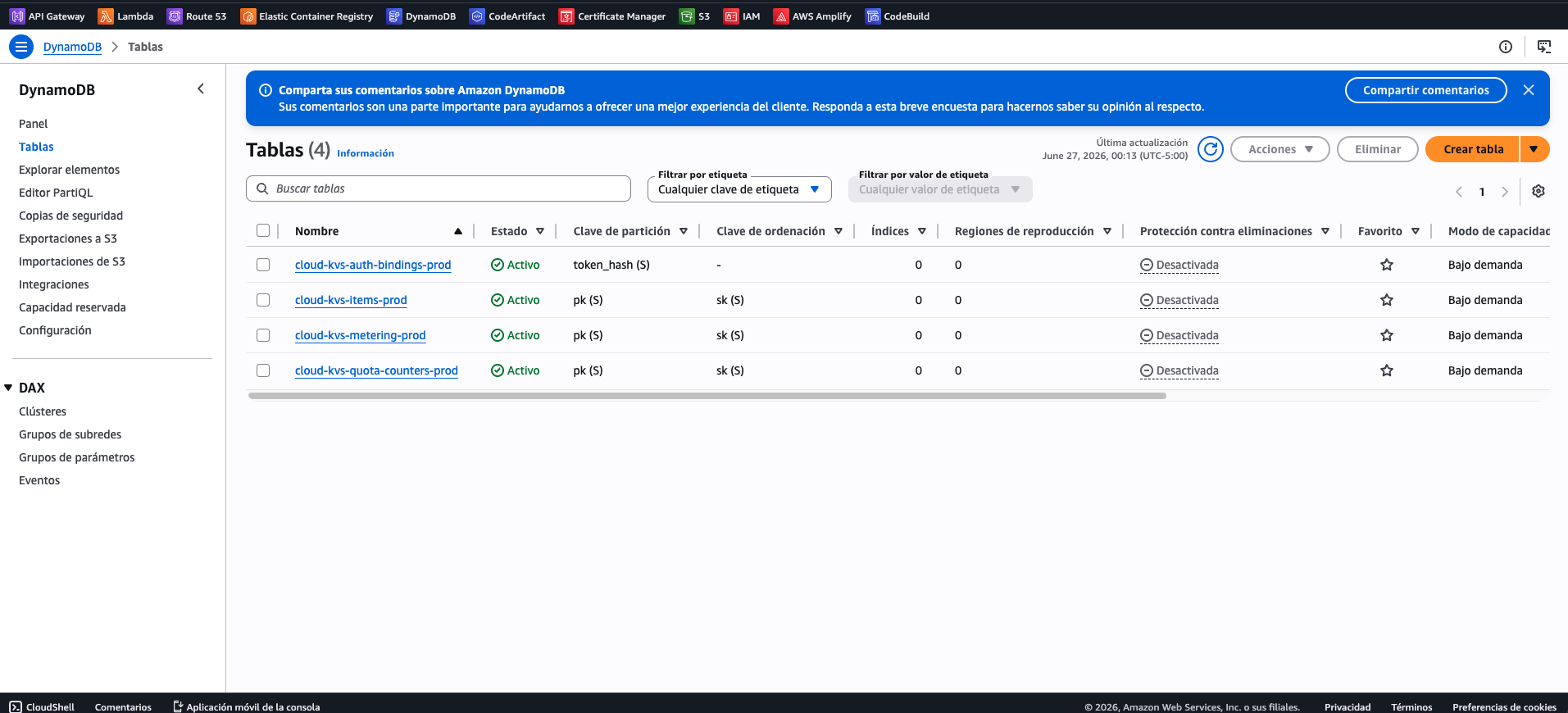Image resolution: width=1568 pixels, height=713 pixels.
Task: Open Filtrar por etiqueta dropdown
Action: coord(739,189)
